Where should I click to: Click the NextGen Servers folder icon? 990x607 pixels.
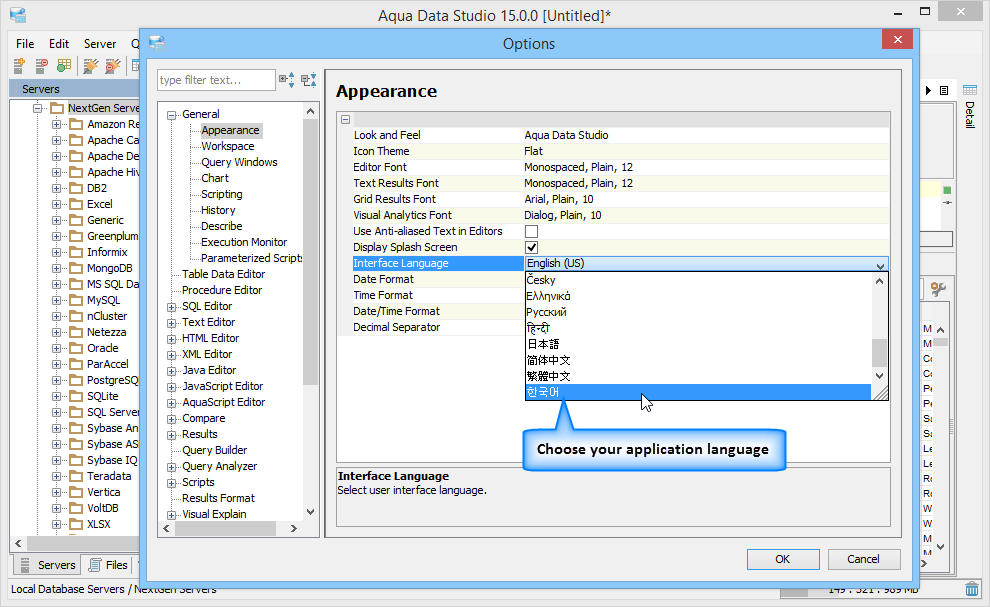(57, 108)
